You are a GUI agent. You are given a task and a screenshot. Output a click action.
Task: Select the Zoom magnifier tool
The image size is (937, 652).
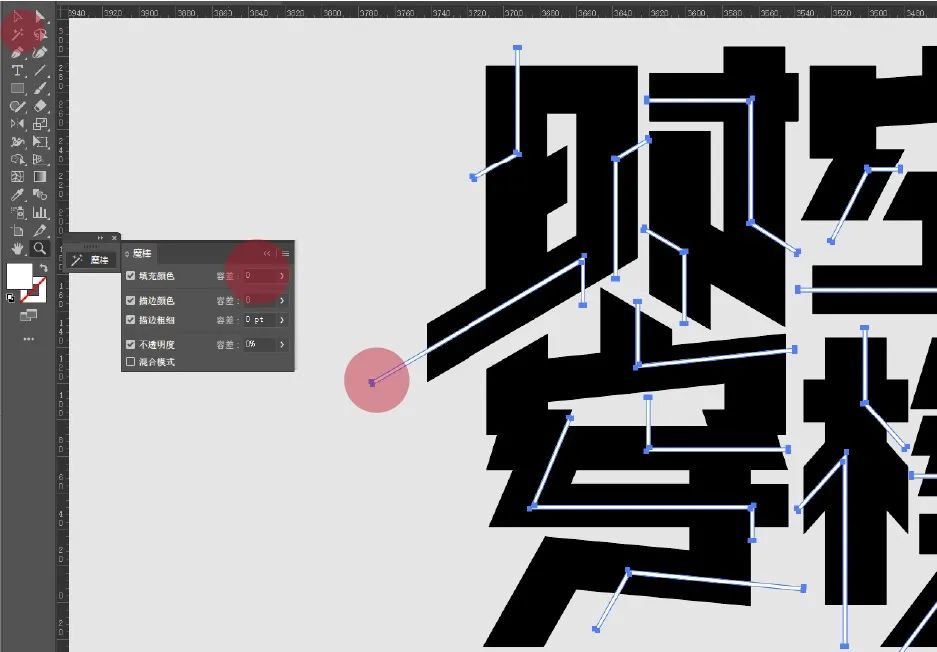pyautogui.click(x=40, y=248)
